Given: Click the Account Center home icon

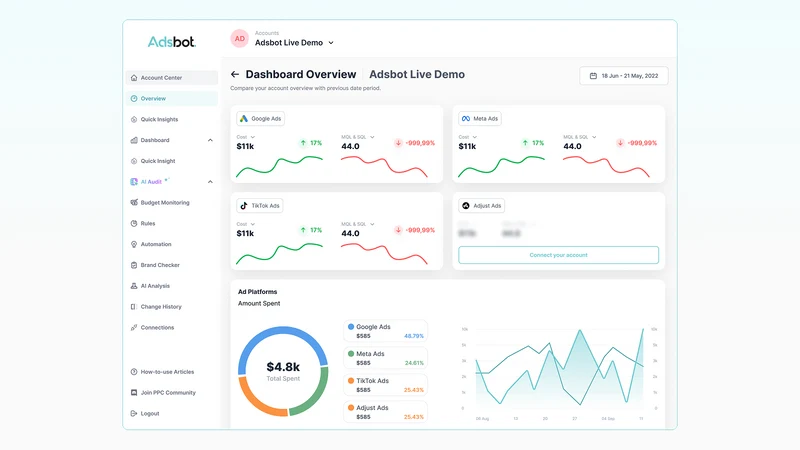Looking at the screenshot, I should tap(134, 78).
